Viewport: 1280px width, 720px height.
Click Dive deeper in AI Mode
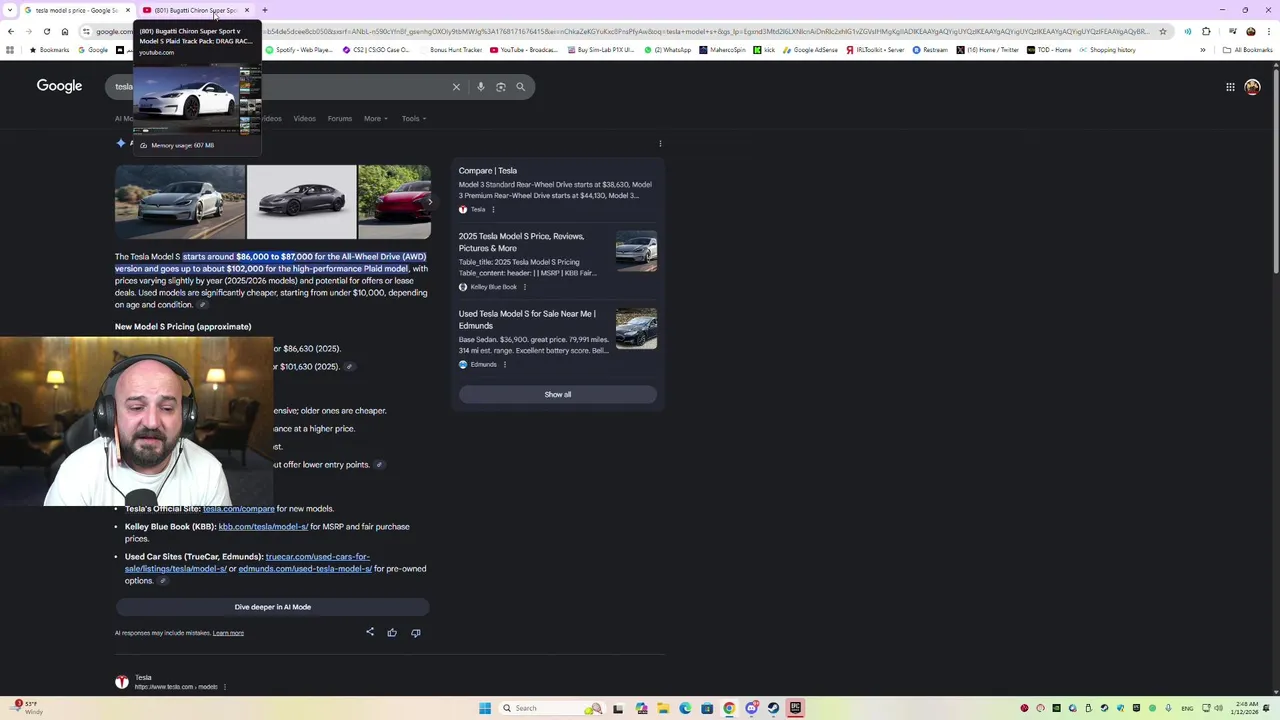point(272,607)
